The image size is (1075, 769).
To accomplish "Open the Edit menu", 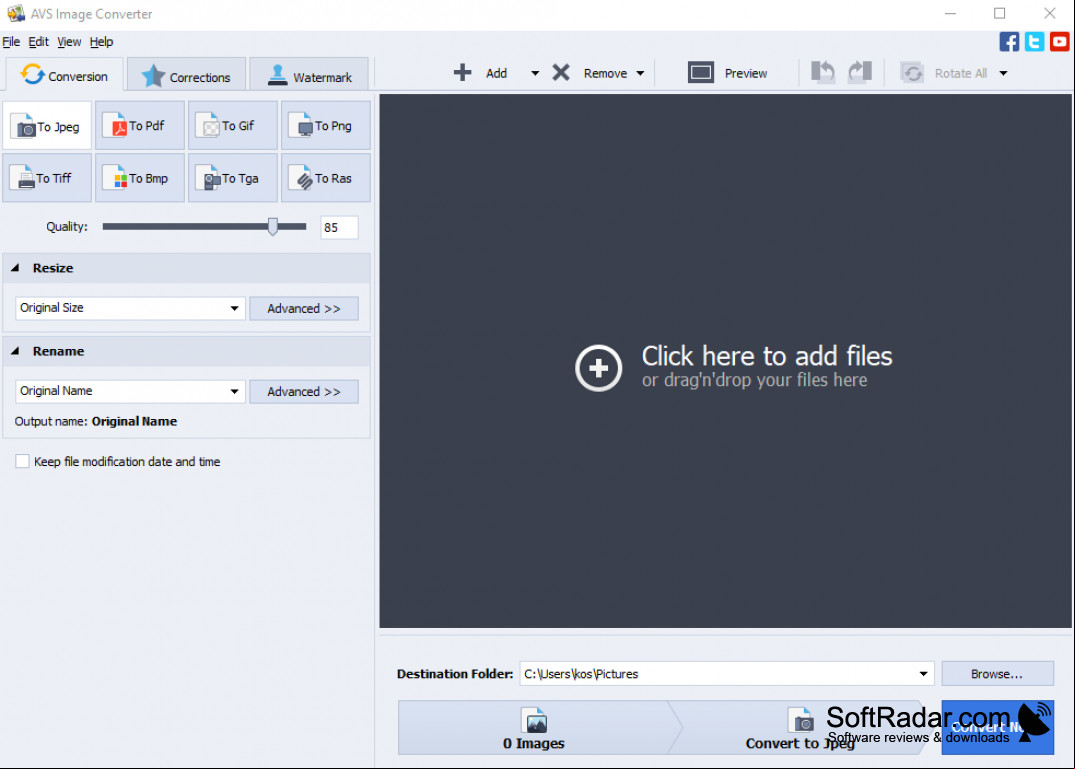I will point(38,42).
